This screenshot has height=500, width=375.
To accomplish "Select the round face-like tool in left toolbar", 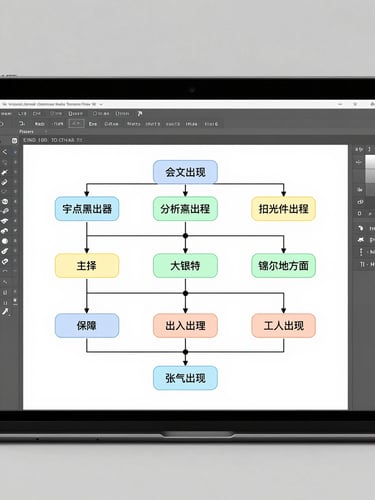I will tap(5, 202).
